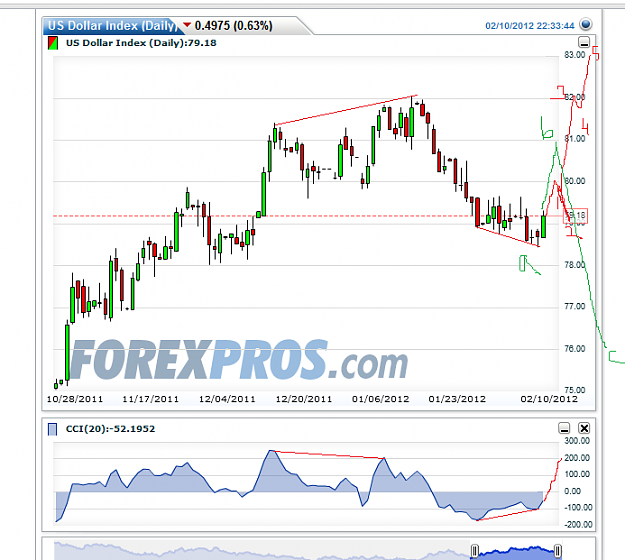Click the 83.00 price axis label
Screen dimensions: 625x560
(575, 55)
